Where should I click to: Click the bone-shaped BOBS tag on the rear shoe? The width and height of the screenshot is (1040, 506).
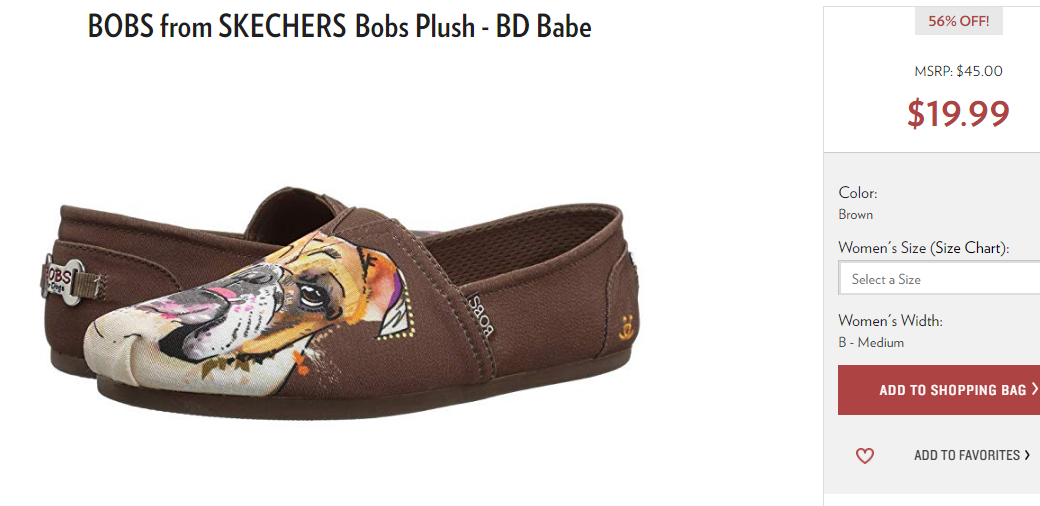pos(63,280)
